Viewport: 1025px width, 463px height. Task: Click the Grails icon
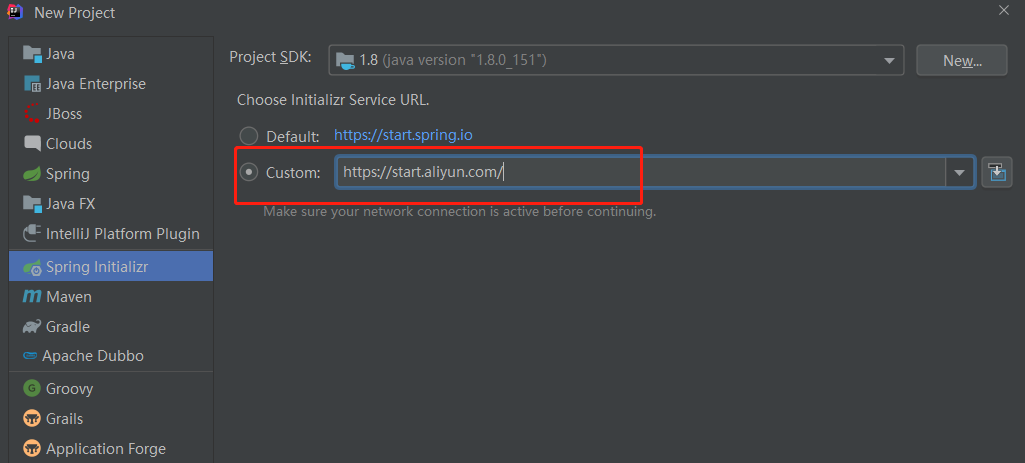[32, 419]
